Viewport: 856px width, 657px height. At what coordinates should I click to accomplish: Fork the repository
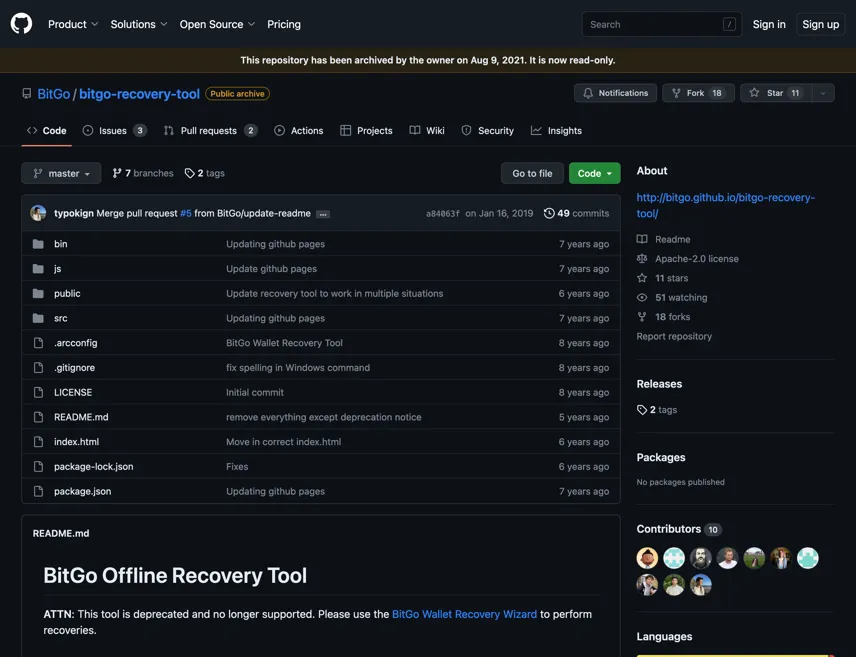(698, 93)
